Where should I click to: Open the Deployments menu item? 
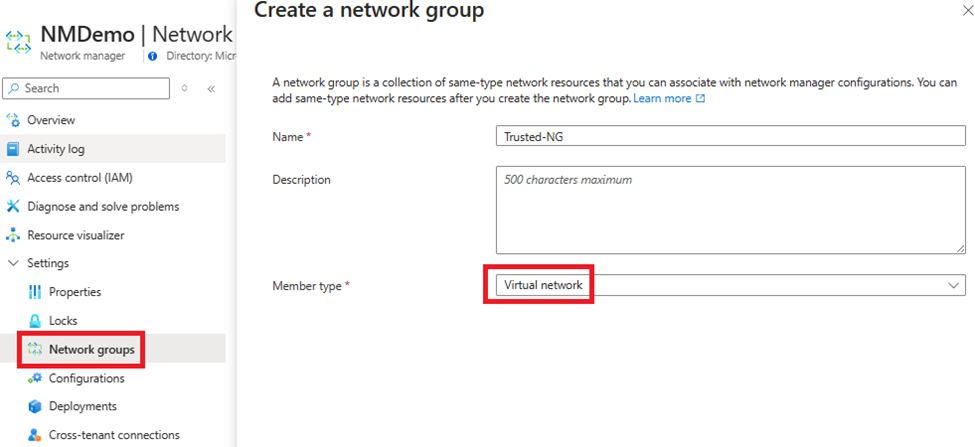82,407
